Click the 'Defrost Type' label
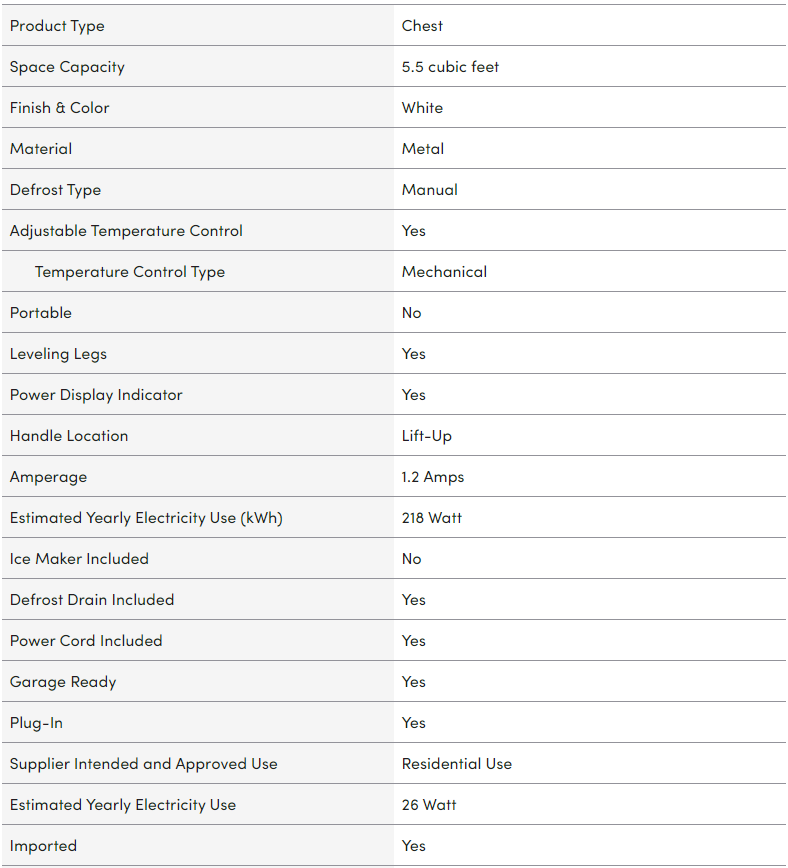 click(x=55, y=190)
